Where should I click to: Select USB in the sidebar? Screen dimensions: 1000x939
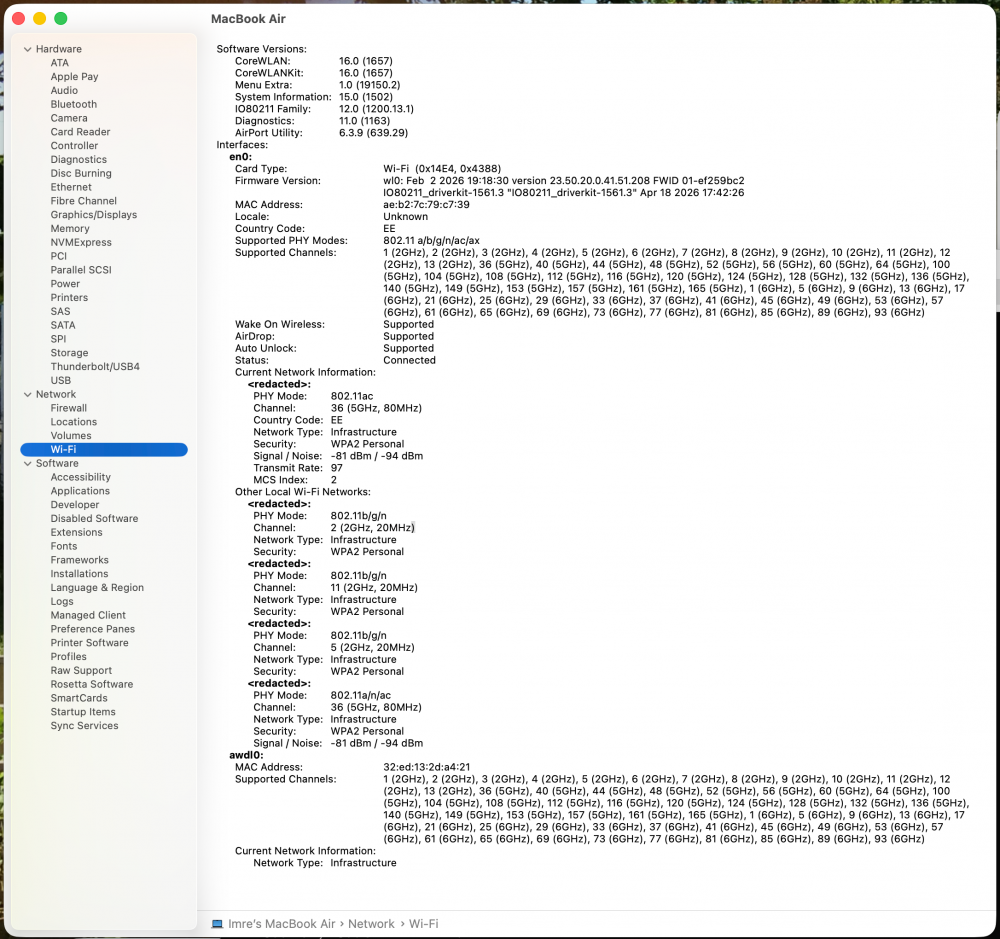(x=61, y=380)
